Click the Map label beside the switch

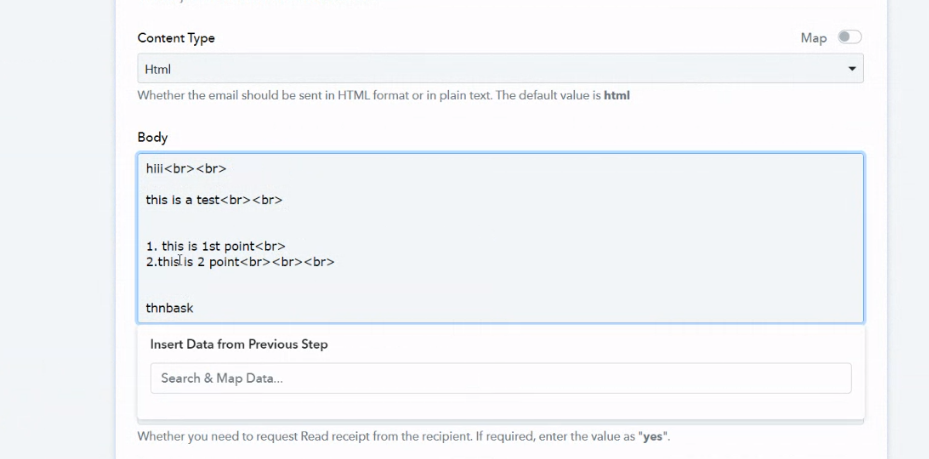pyautogui.click(x=813, y=38)
